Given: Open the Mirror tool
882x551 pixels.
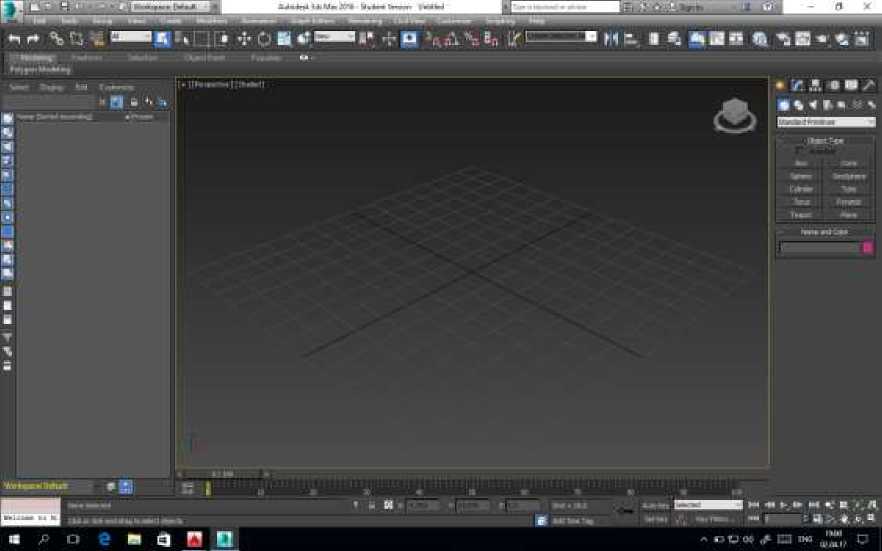Looking at the screenshot, I should (610, 39).
